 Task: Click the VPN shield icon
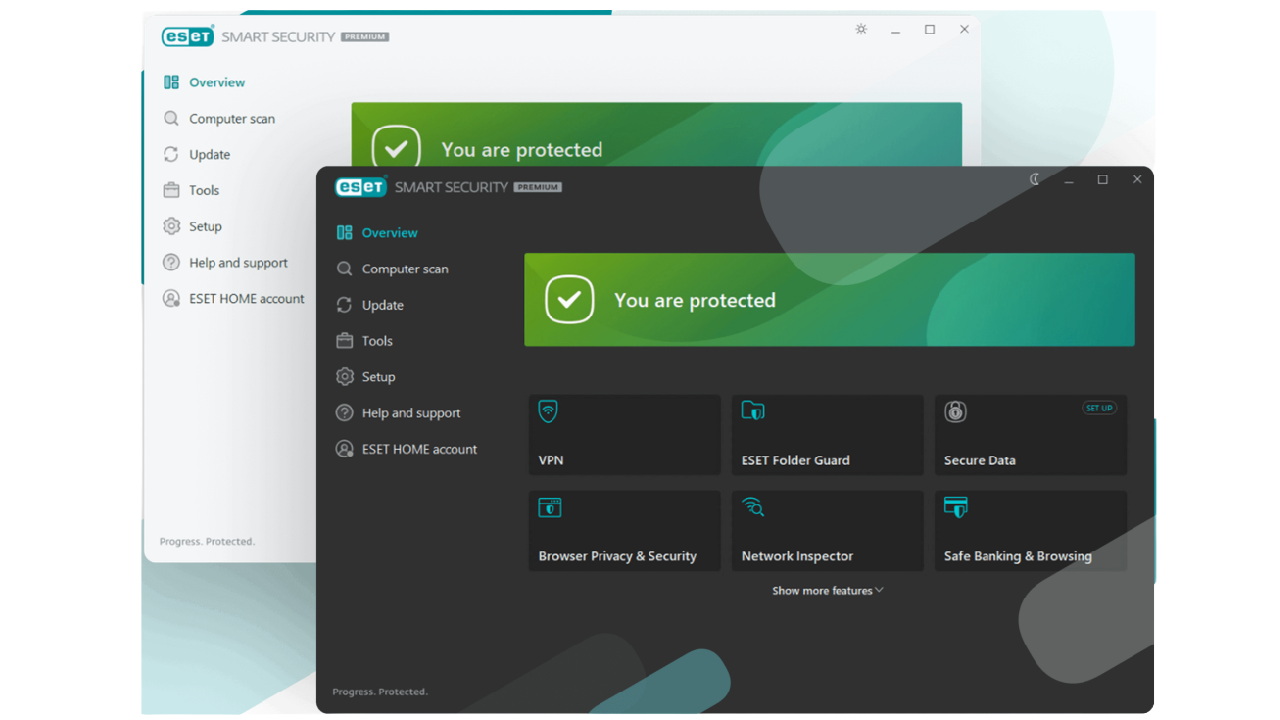[x=548, y=411]
